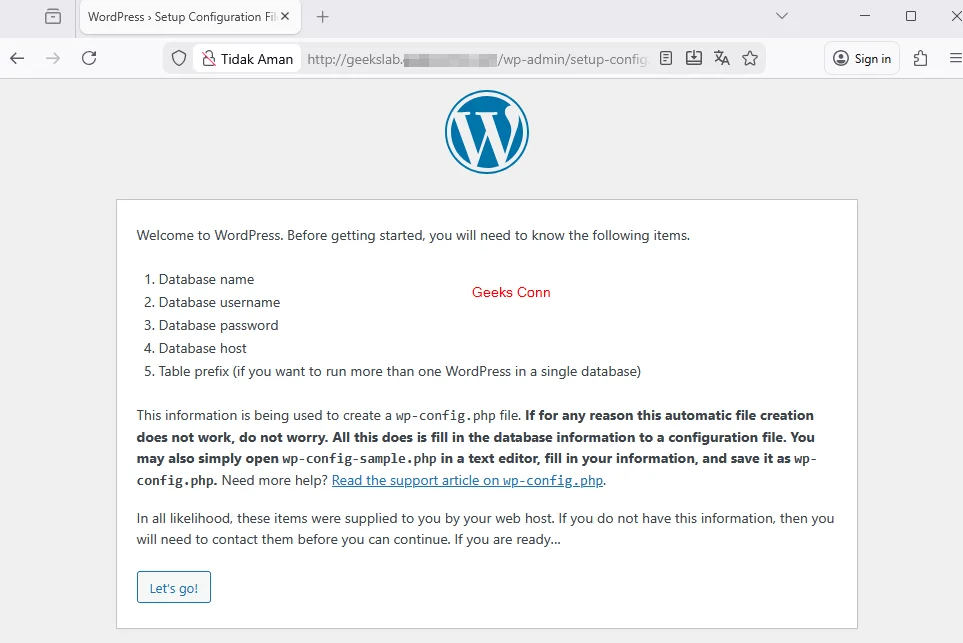Go forward to the next page

[53, 59]
